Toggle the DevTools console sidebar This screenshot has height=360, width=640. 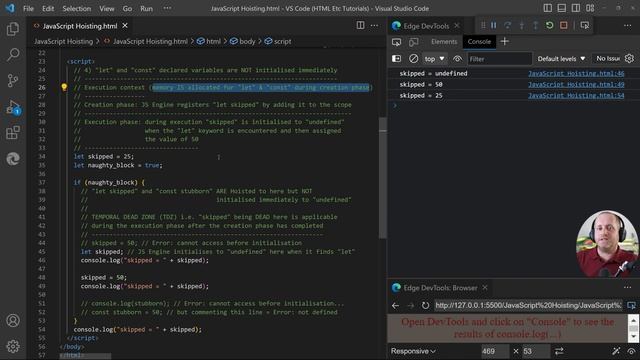pyautogui.click(x=396, y=58)
